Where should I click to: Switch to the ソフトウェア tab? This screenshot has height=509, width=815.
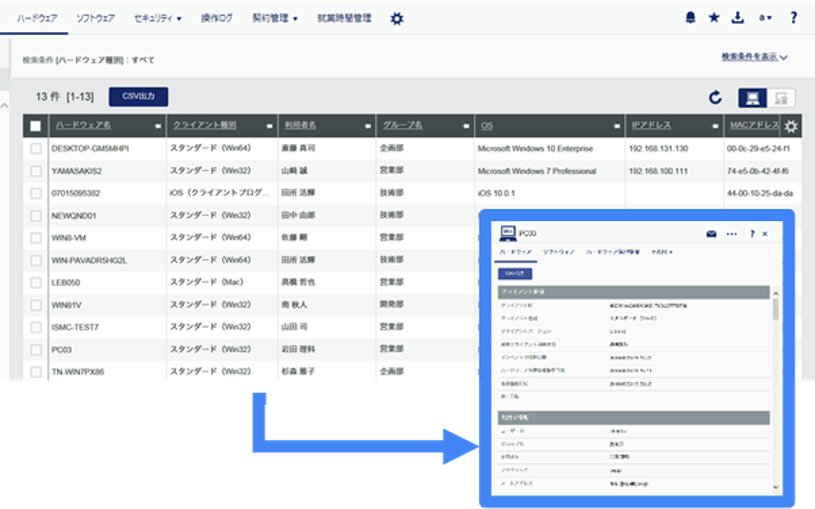[96, 18]
